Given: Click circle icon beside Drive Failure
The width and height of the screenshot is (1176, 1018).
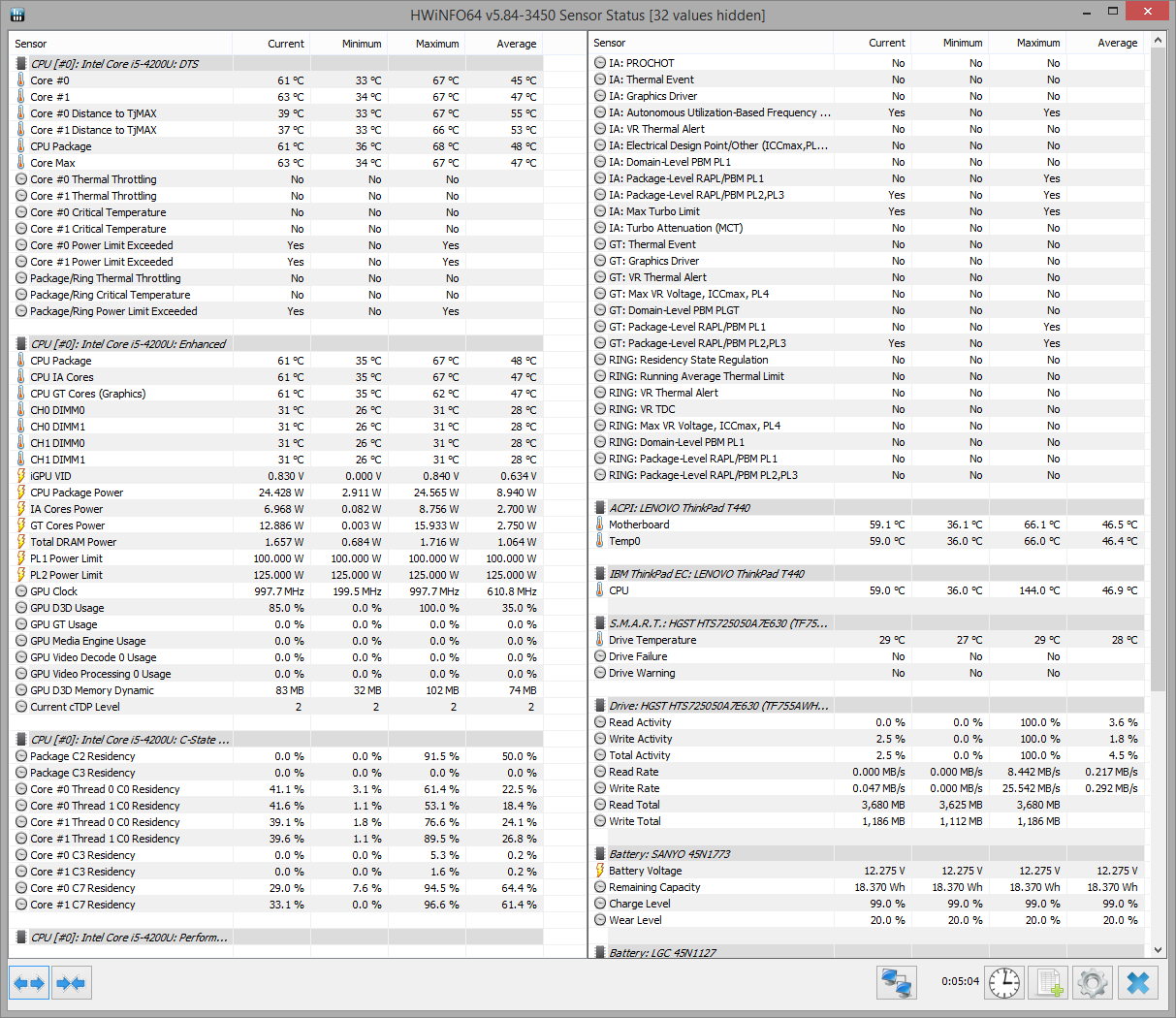Looking at the screenshot, I should point(600,656).
